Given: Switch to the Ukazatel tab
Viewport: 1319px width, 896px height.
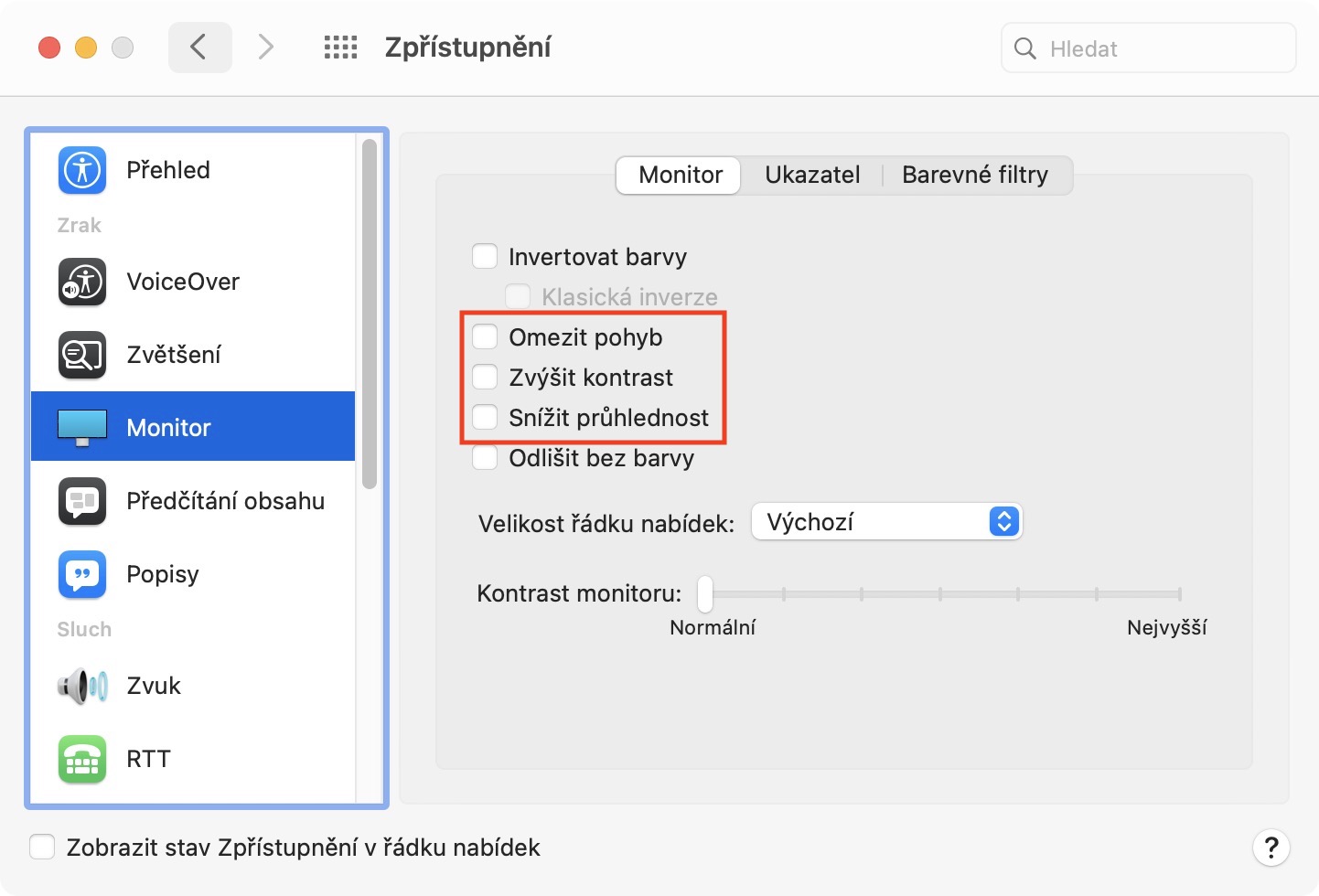Looking at the screenshot, I should pyautogui.click(x=812, y=175).
